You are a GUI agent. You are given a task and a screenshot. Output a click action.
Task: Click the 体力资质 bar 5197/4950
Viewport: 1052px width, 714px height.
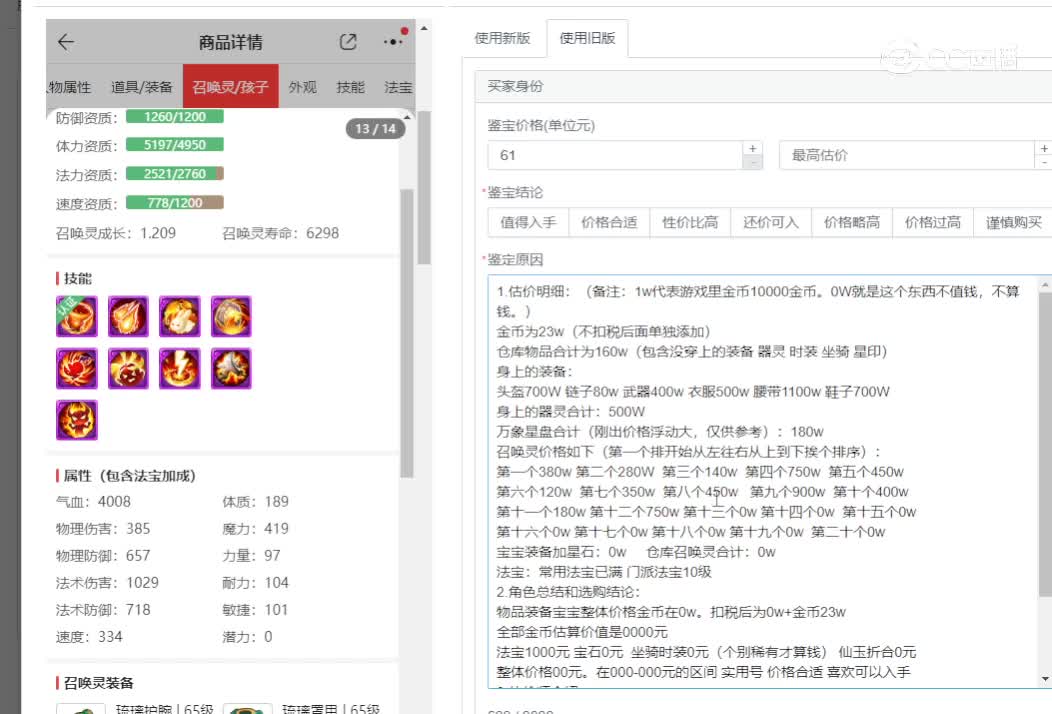(x=175, y=145)
